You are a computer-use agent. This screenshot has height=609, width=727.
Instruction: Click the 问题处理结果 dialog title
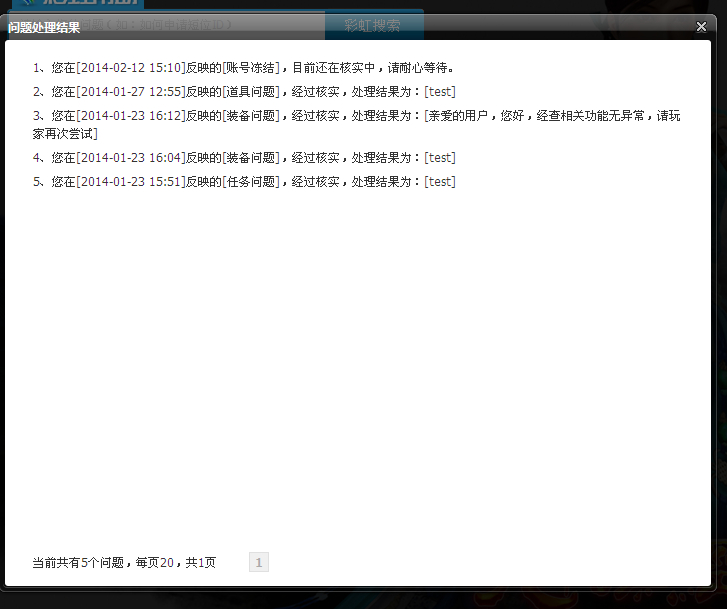pyautogui.click(x=44, y=27)
